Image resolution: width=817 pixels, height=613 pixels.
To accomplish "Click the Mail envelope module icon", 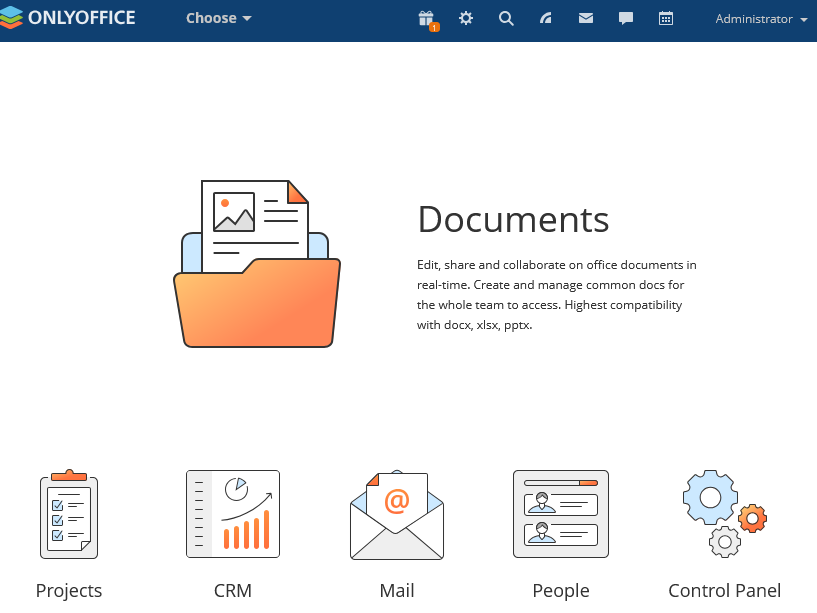I will point(397,514).
